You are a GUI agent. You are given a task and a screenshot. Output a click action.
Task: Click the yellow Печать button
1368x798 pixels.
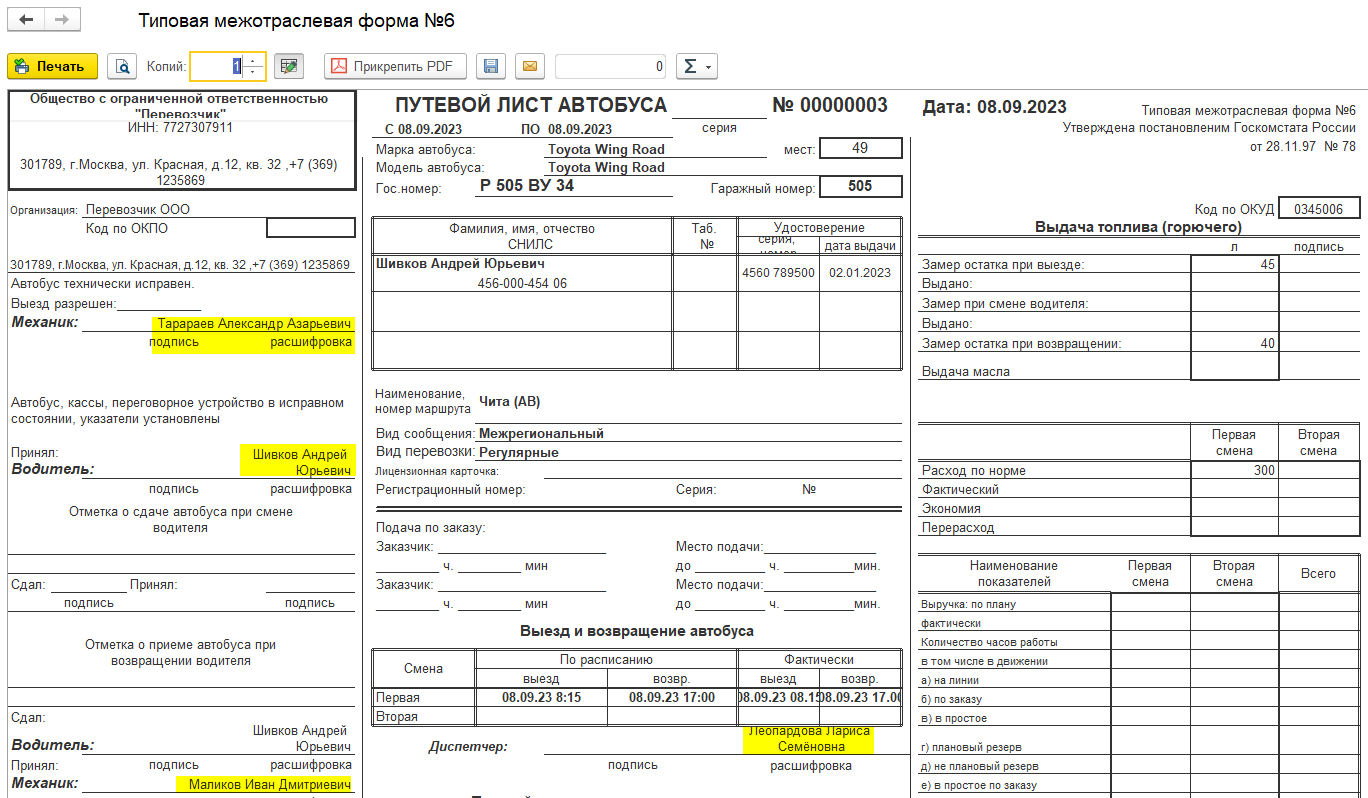[x=52, y=66]
